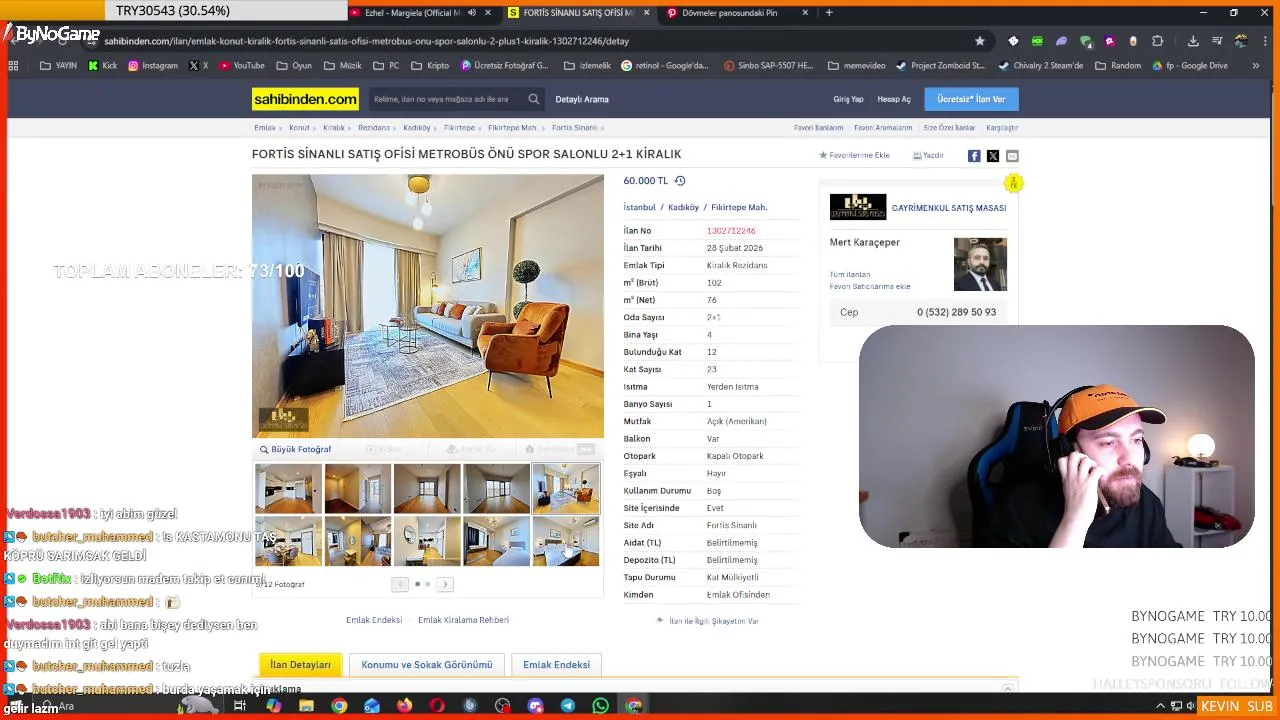Screen dimensions: 1280x720
Task: Expand the izlemelik bookmarks folder
Action: (587, 66)
